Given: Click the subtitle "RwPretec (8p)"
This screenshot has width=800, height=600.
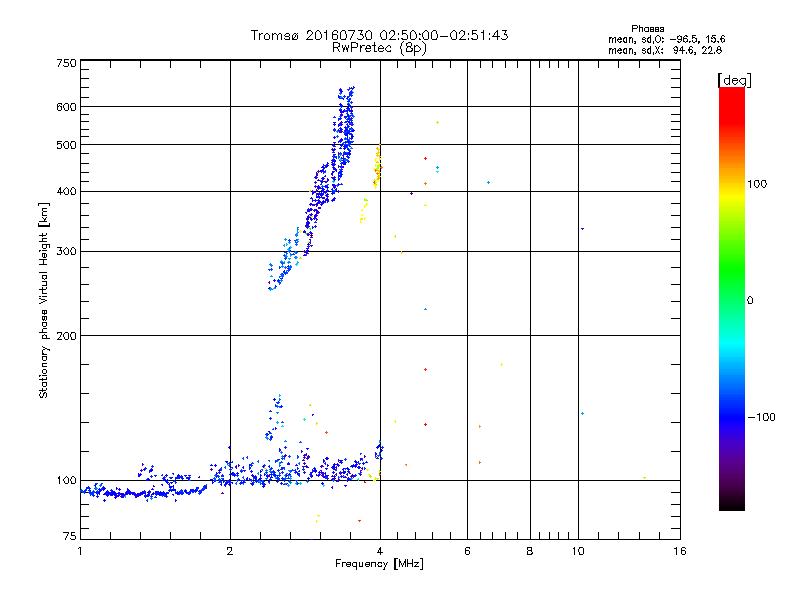Looking at the screenshot, I should point(379,48).
